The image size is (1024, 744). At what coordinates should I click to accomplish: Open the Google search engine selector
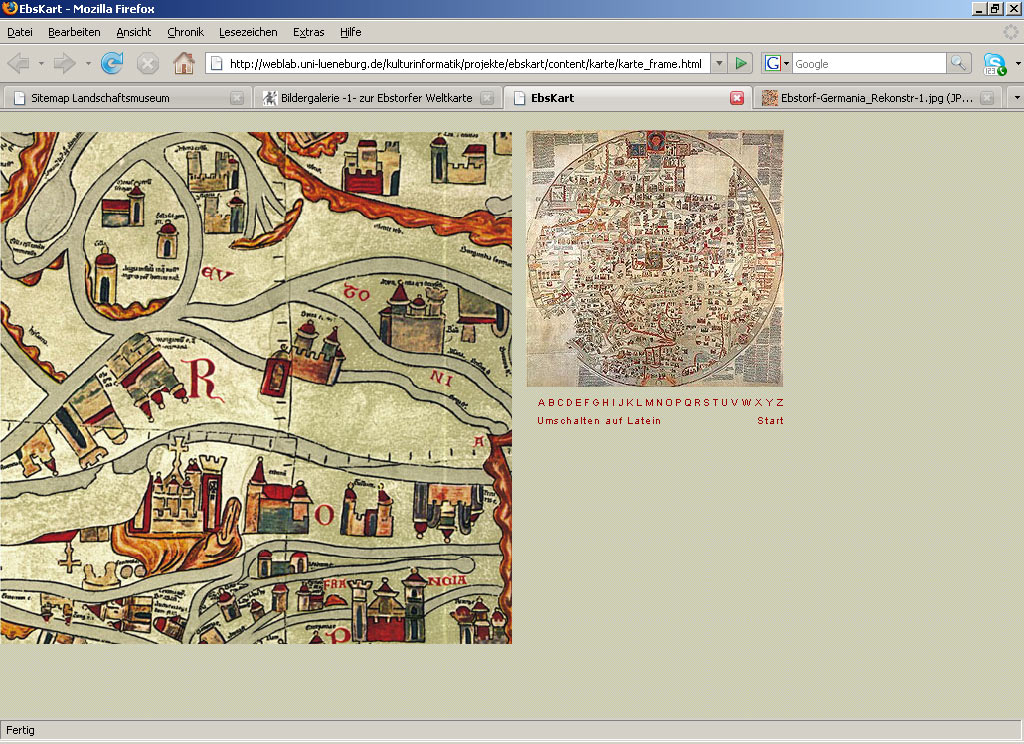click(776, 63)
